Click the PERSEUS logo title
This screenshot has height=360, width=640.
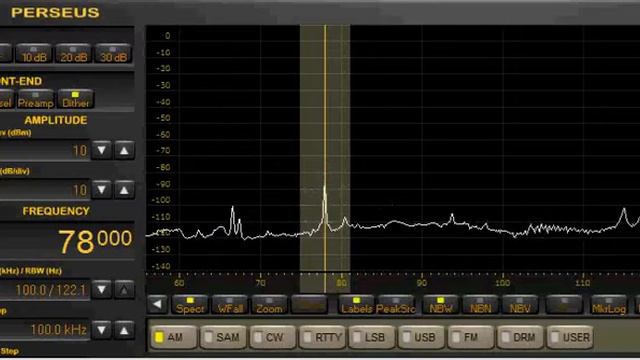(55, 13)
